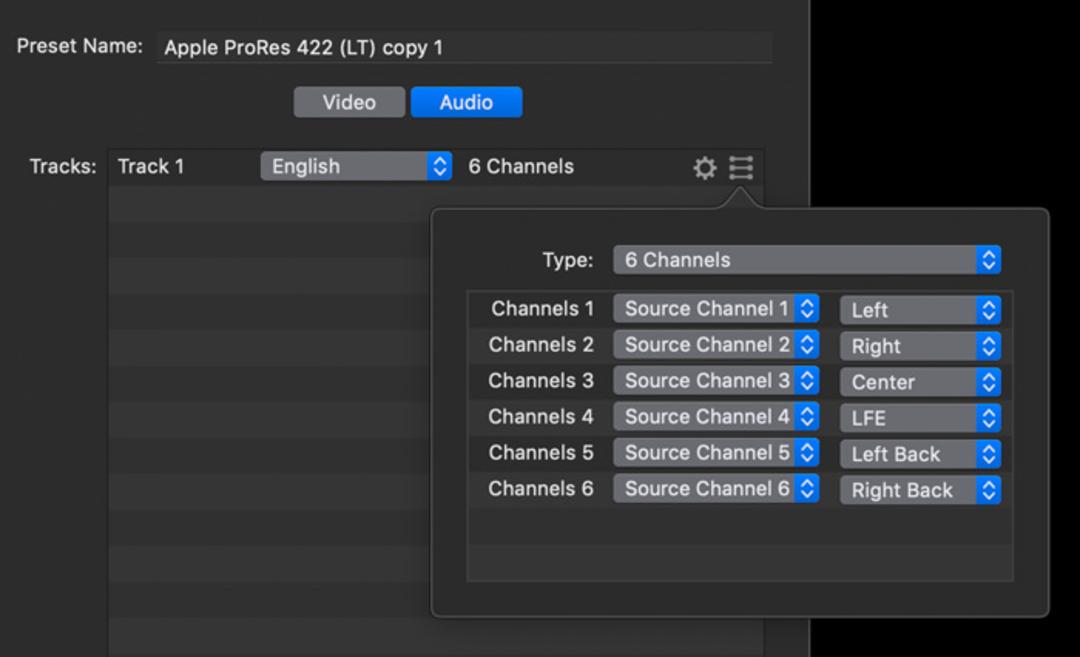Open the Source Channel 6 dropdown
Screen dimensions: 1080x657
point(716,488)
